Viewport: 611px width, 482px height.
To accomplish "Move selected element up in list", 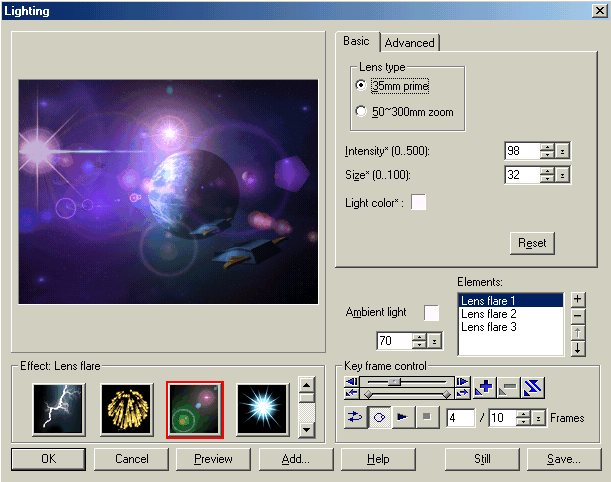I will click(x=577, y=332).
